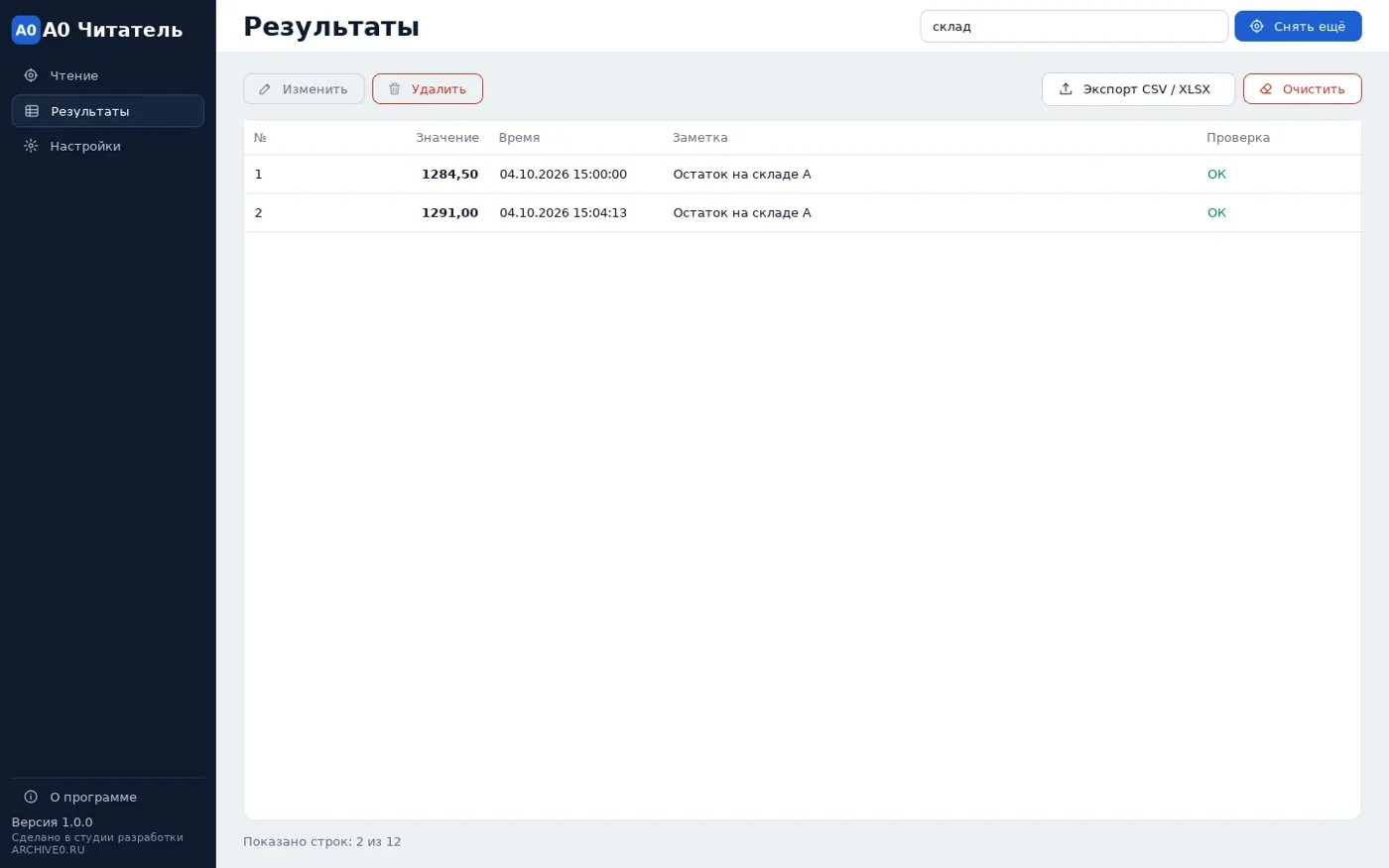Click the target icon on Снять ещё
The width and height of the screenshot is (1389, 868).
[1257, 27]
